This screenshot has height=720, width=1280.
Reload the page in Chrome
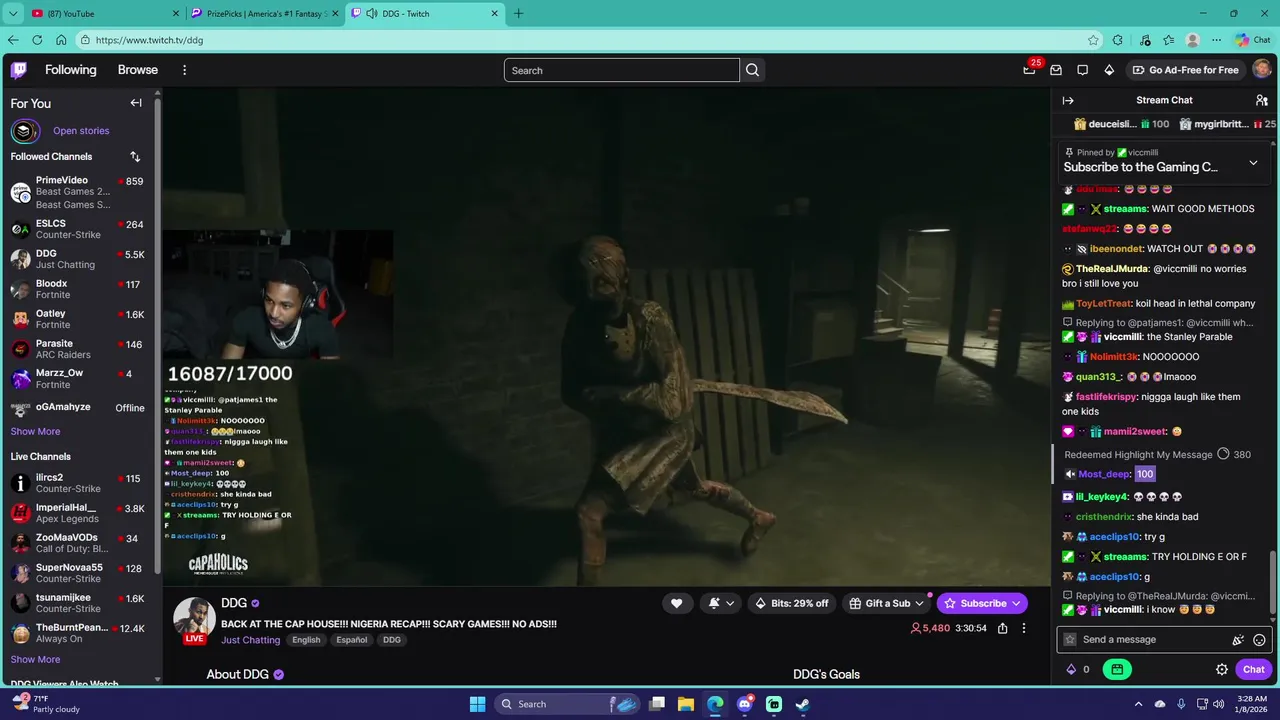(x=37, y=40)
